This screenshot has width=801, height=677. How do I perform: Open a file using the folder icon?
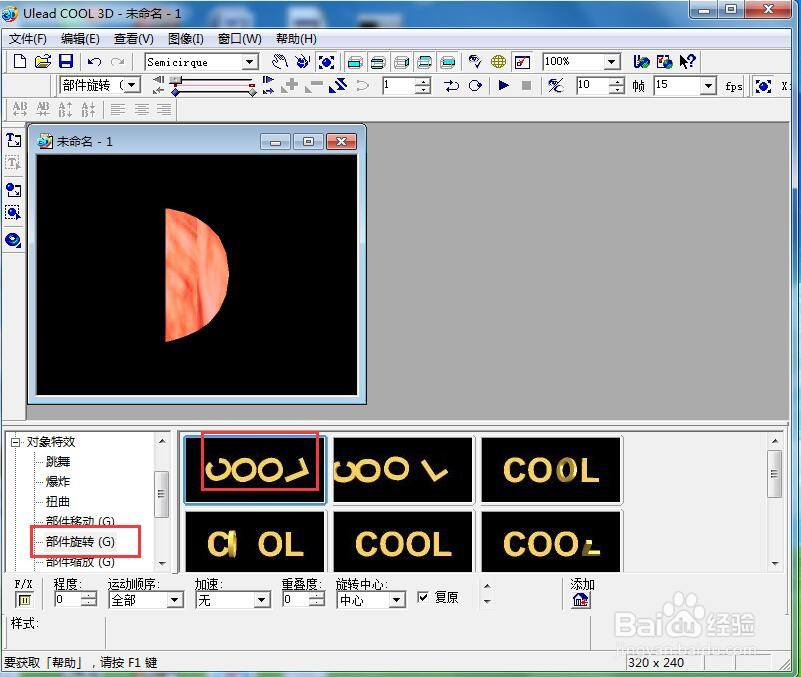(x=43, y=62)
